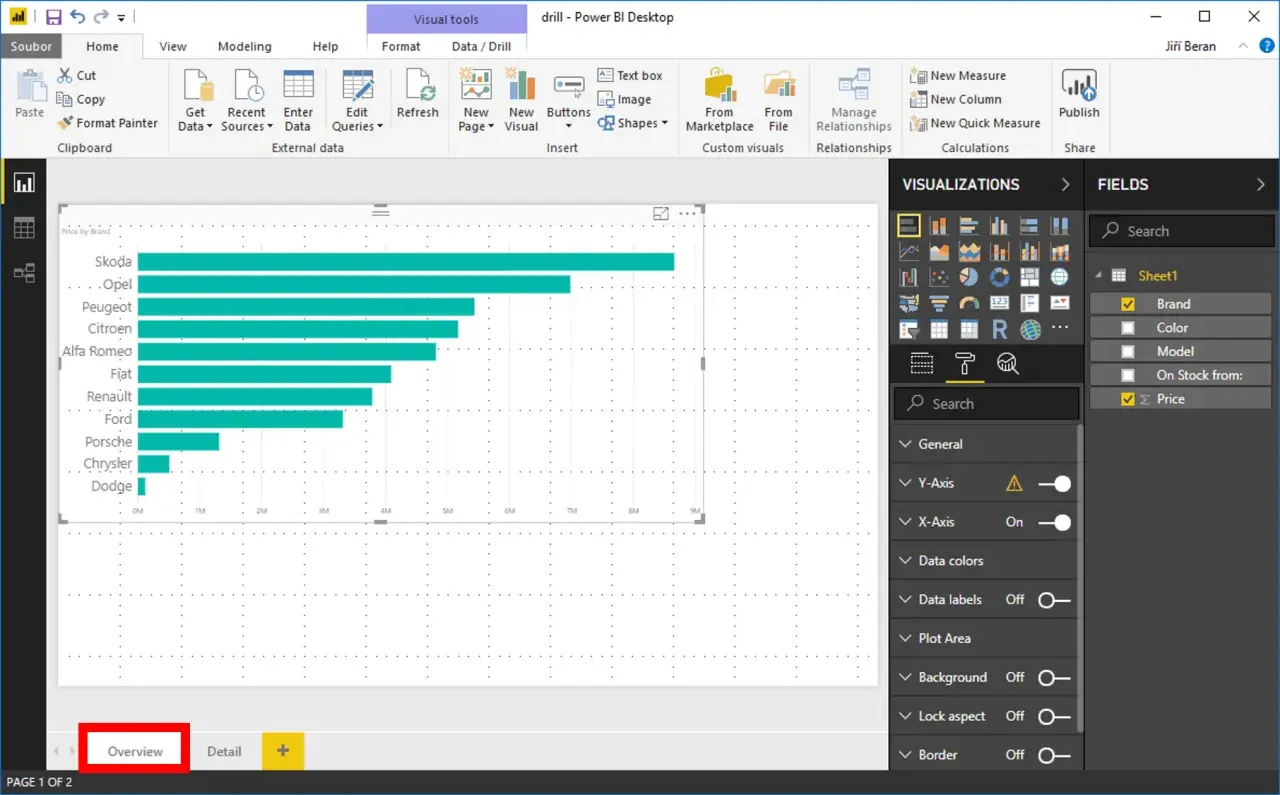Open the Recent Sources dropdown
1280x795 pixels.
[246, 100]
